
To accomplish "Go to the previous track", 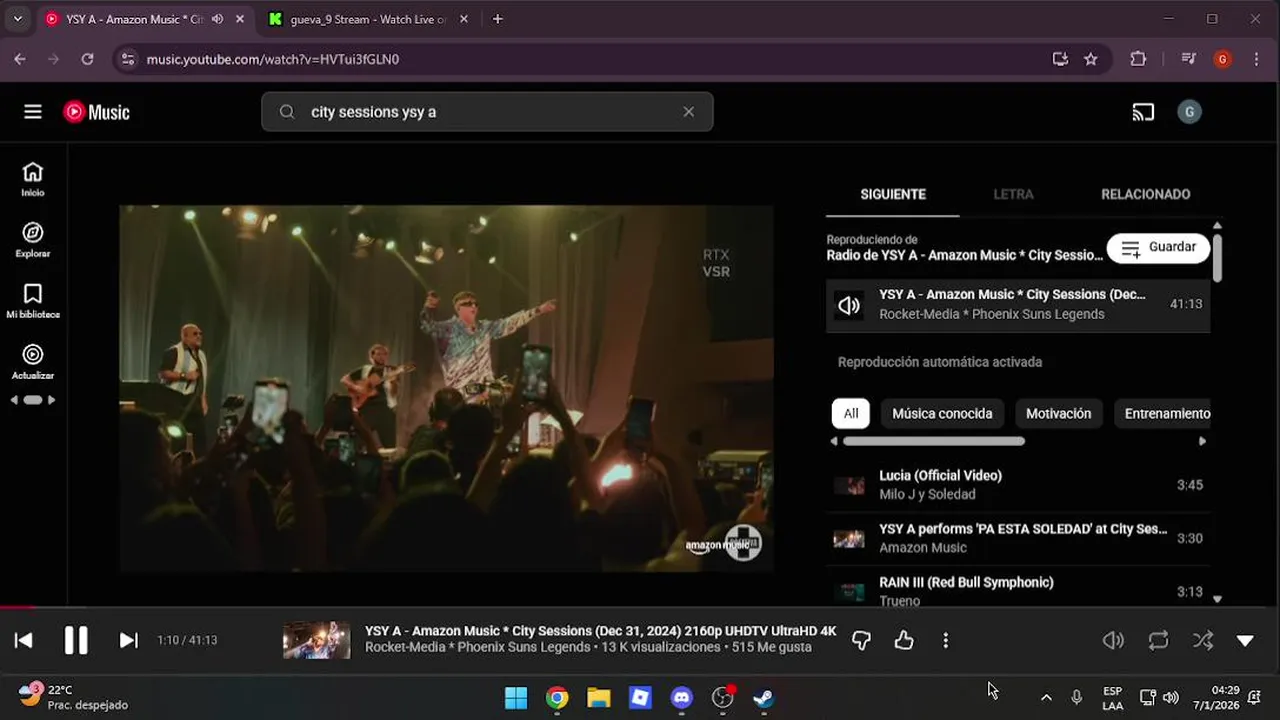I will (24, 640).
